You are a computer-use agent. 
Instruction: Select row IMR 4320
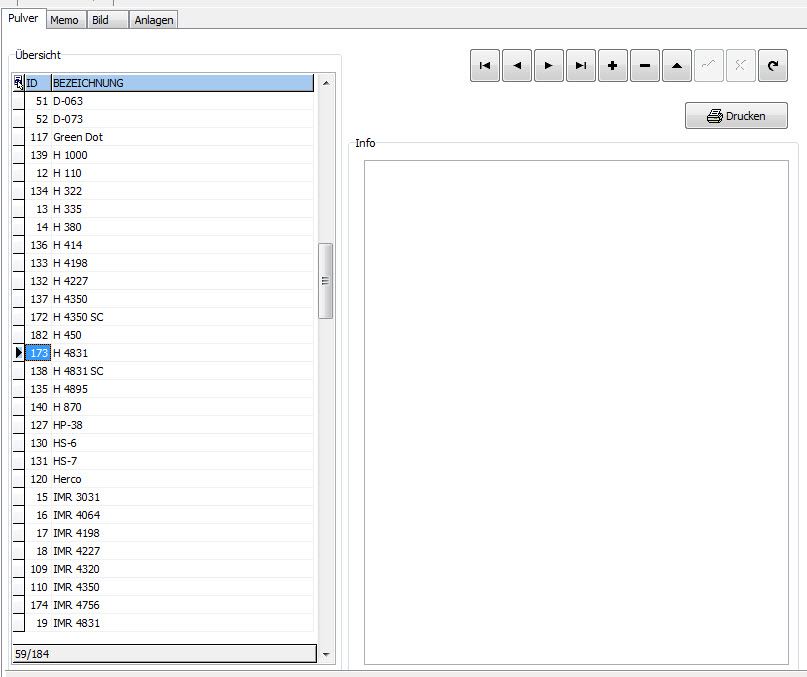click(x=163, y=569)
